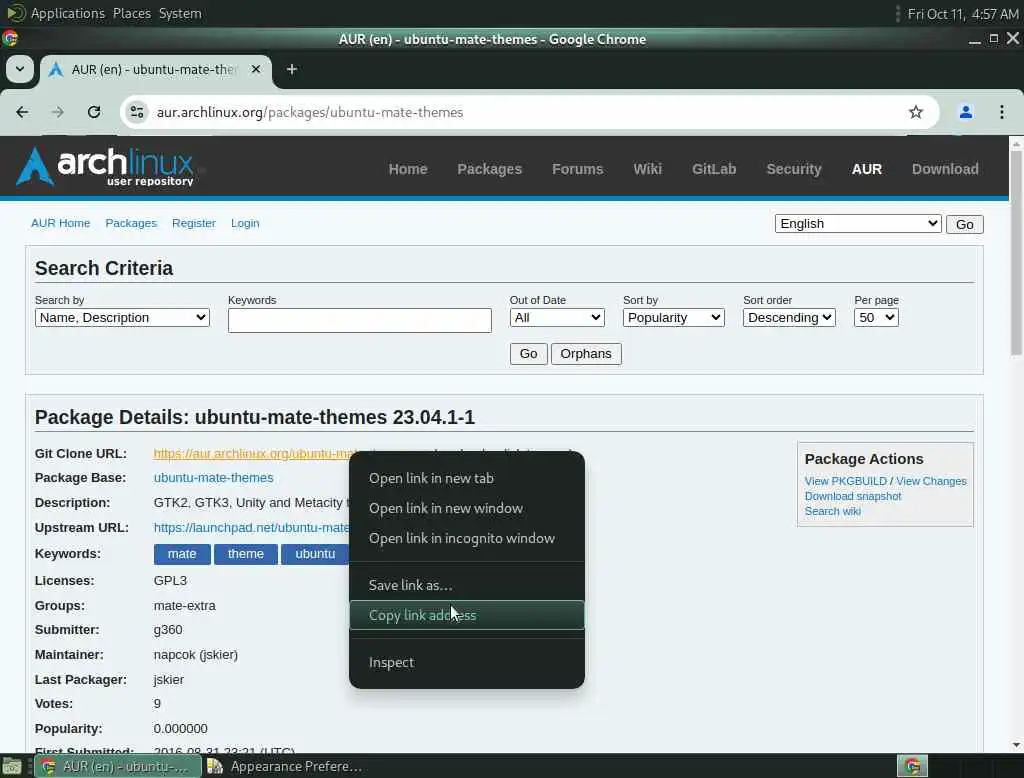Select Copy link address from context menu
This screenshot has width=1024, height=778.
(467, 615)
